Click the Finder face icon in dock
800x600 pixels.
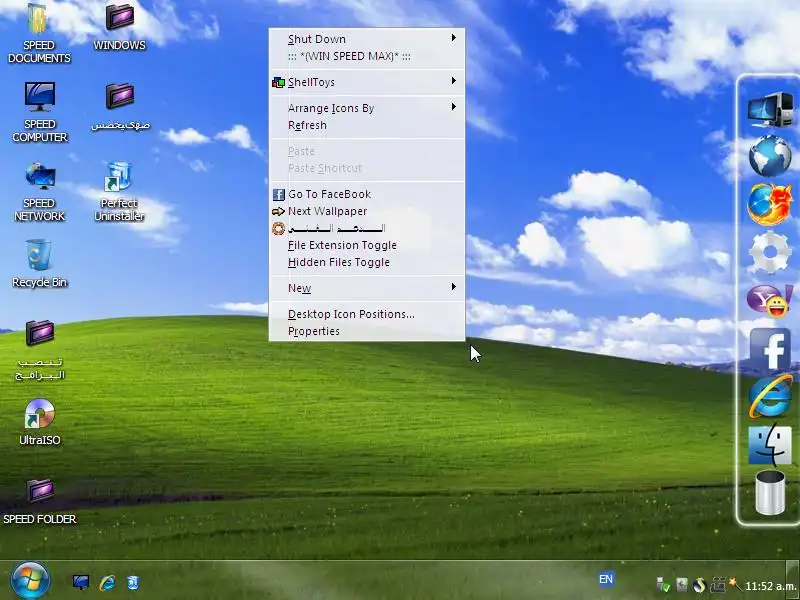[x=770, y=444]
